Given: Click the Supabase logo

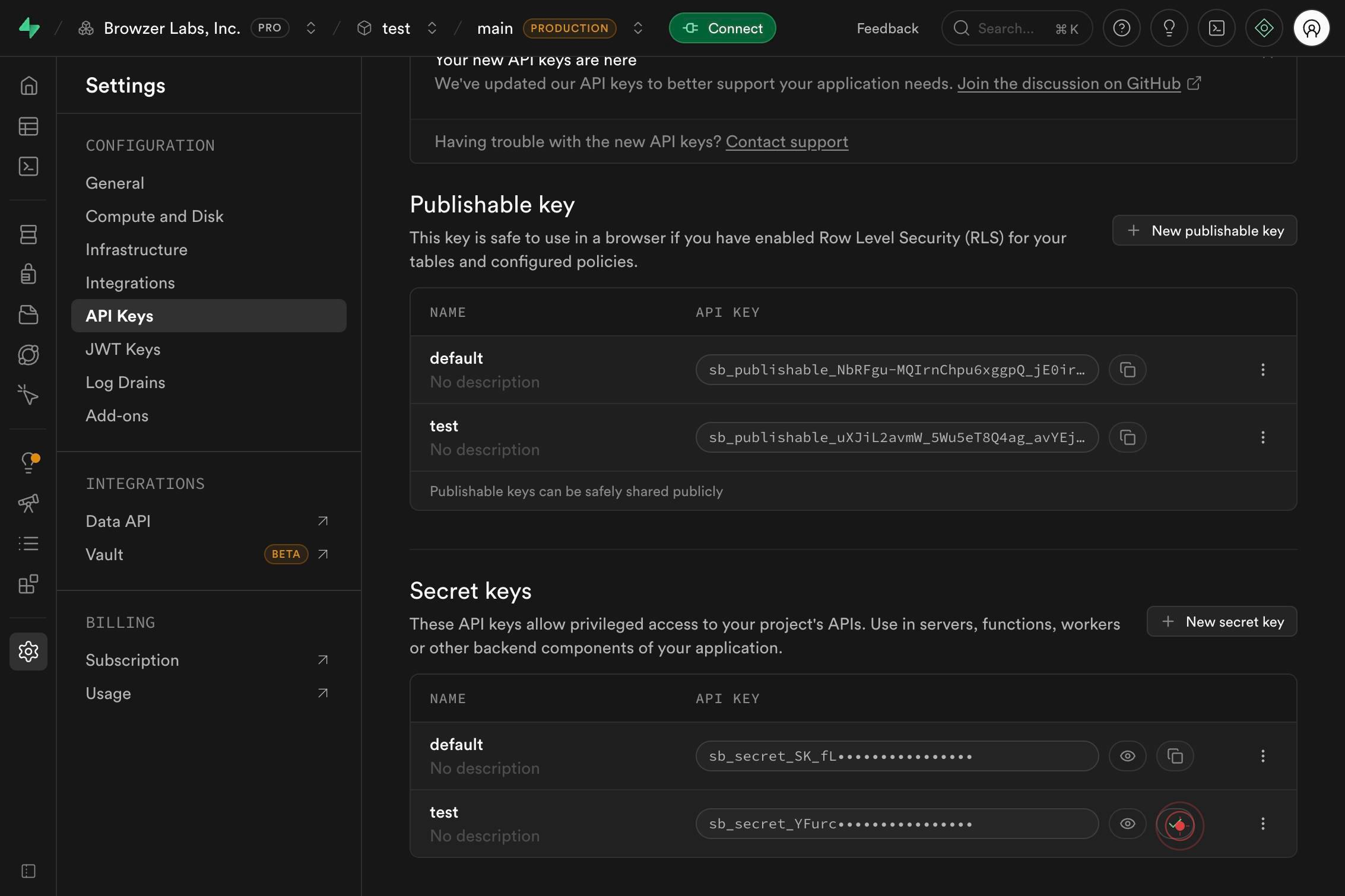Looking at the screenshot, I should pos(29,28).
